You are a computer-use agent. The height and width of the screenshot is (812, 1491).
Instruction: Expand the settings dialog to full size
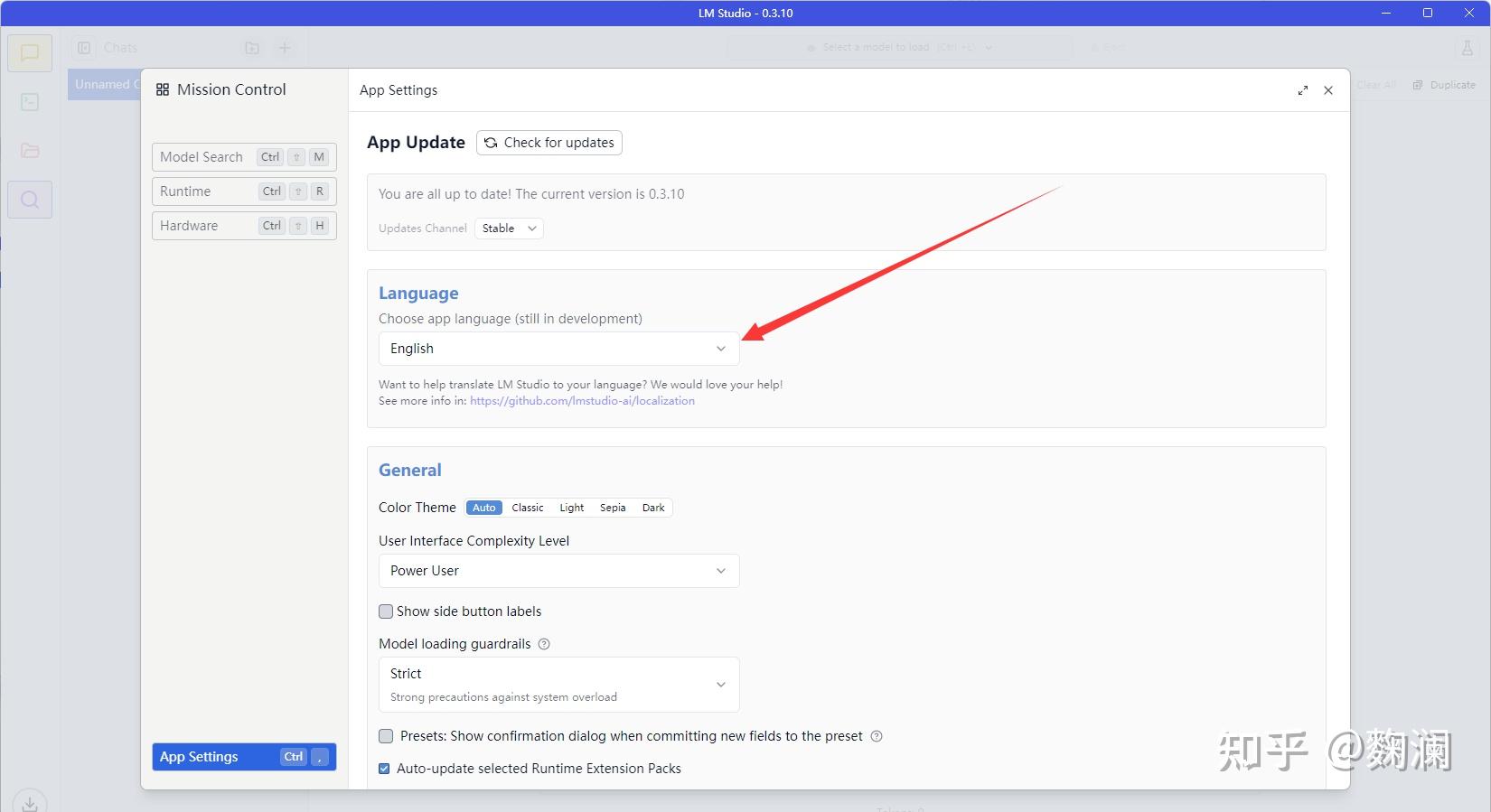[x=1303, y=90]
